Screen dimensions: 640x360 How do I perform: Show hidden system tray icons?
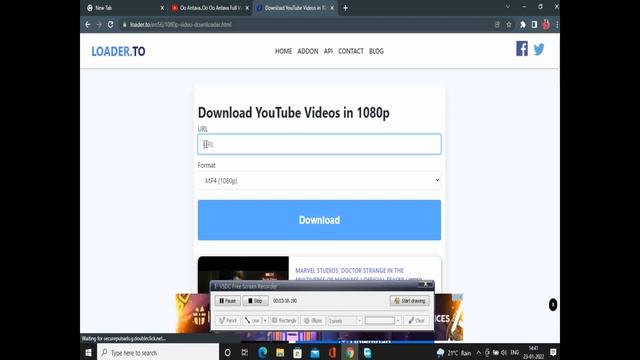(x=478, y=353)
